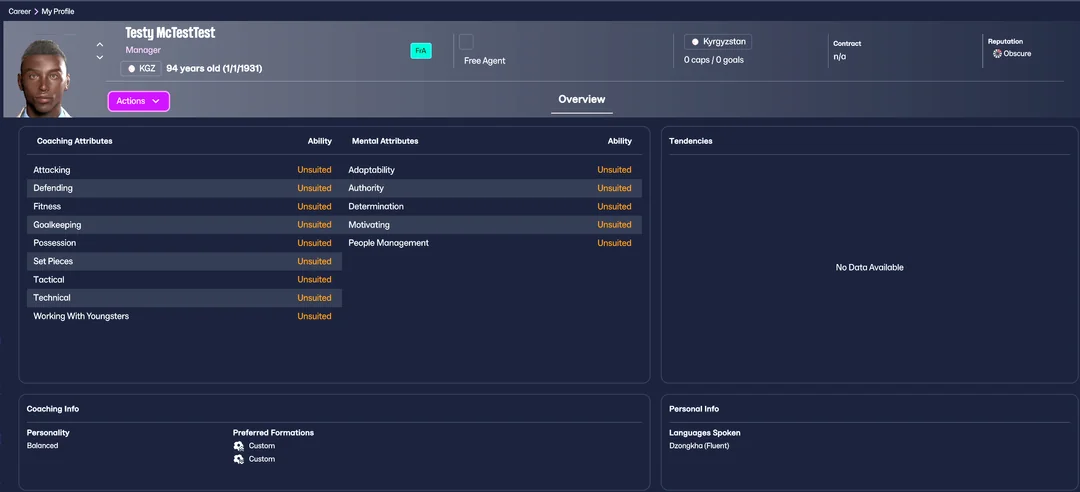Switch to the Overview tab

click(x=581, y=99)
